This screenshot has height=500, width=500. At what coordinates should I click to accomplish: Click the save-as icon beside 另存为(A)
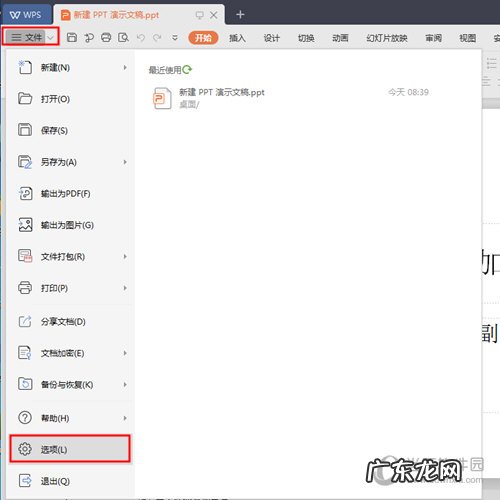tap(25, 162)
